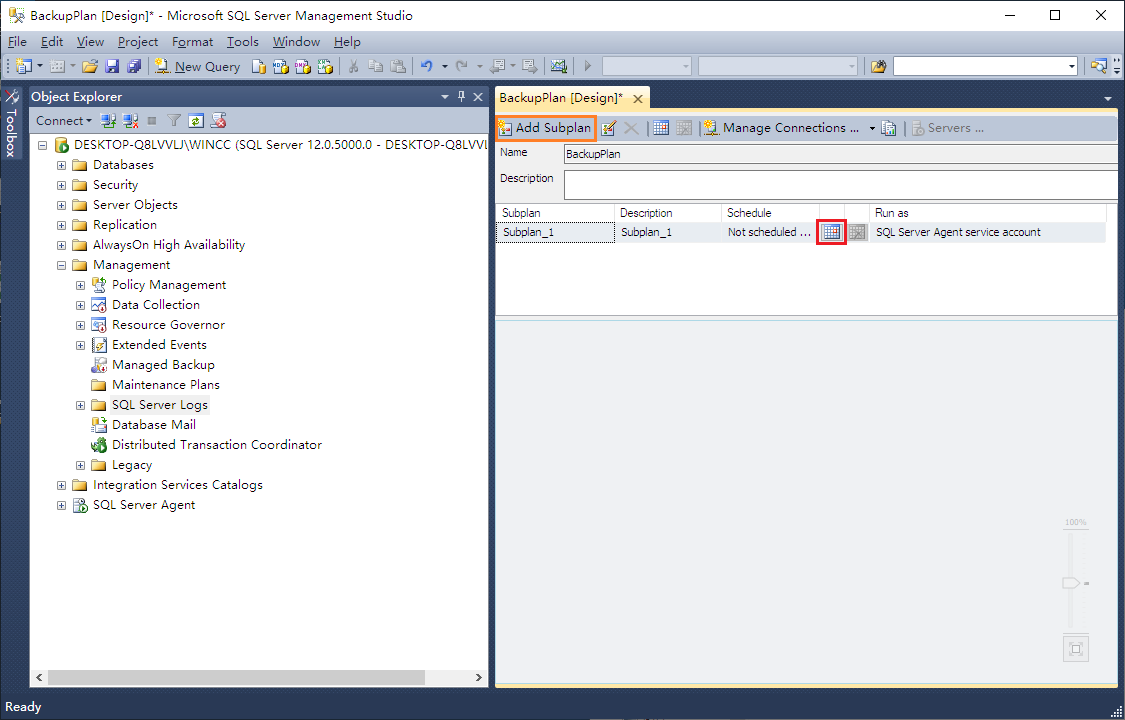The image size is (1125, 720).
Task: Open the Connect dropdown in Object Explorer
Action: pyautogui.click(x=64, y=120)
